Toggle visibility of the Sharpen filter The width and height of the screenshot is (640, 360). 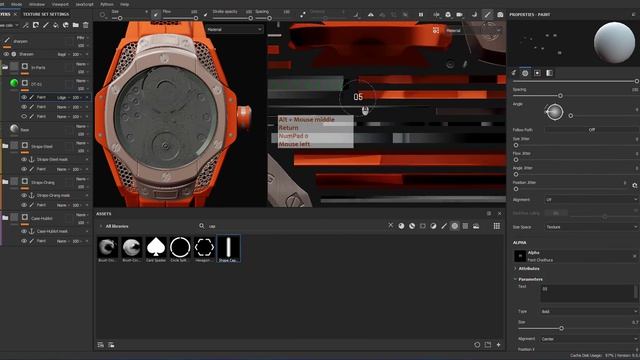(x=6, y=54)
